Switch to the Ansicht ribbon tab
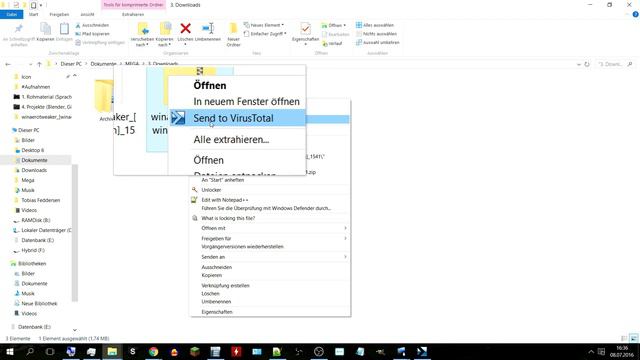 [87, 14]
